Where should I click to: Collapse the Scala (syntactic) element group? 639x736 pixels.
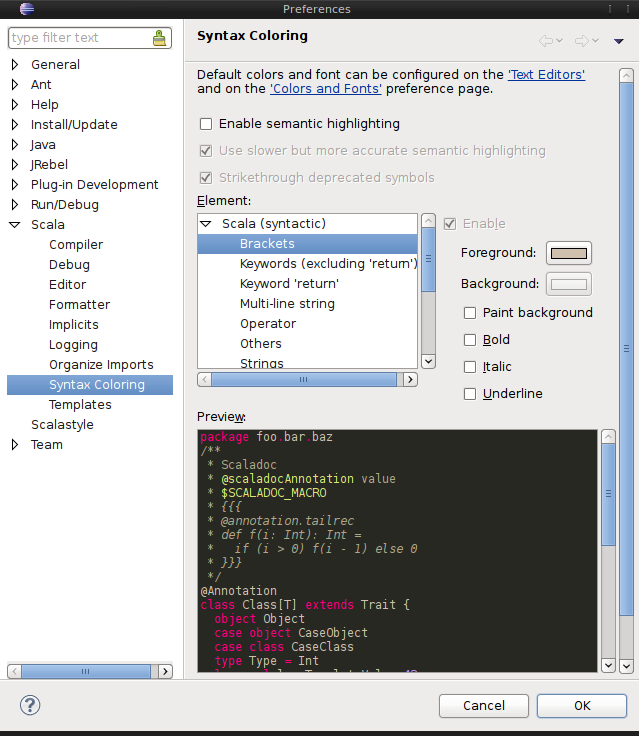(x=206, y=224)
